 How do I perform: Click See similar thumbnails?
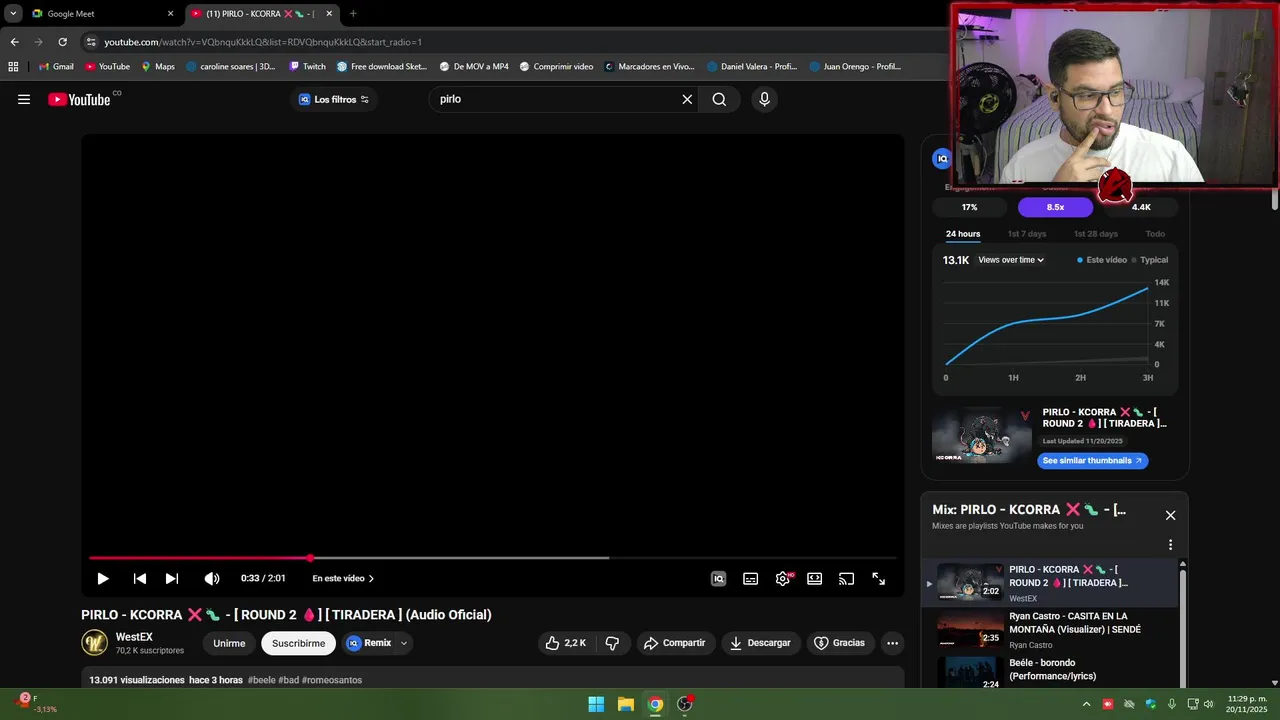1092,461
